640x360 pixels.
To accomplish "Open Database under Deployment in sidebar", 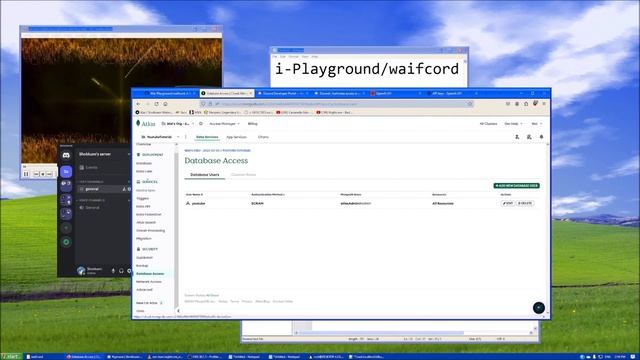I will 144,163.
